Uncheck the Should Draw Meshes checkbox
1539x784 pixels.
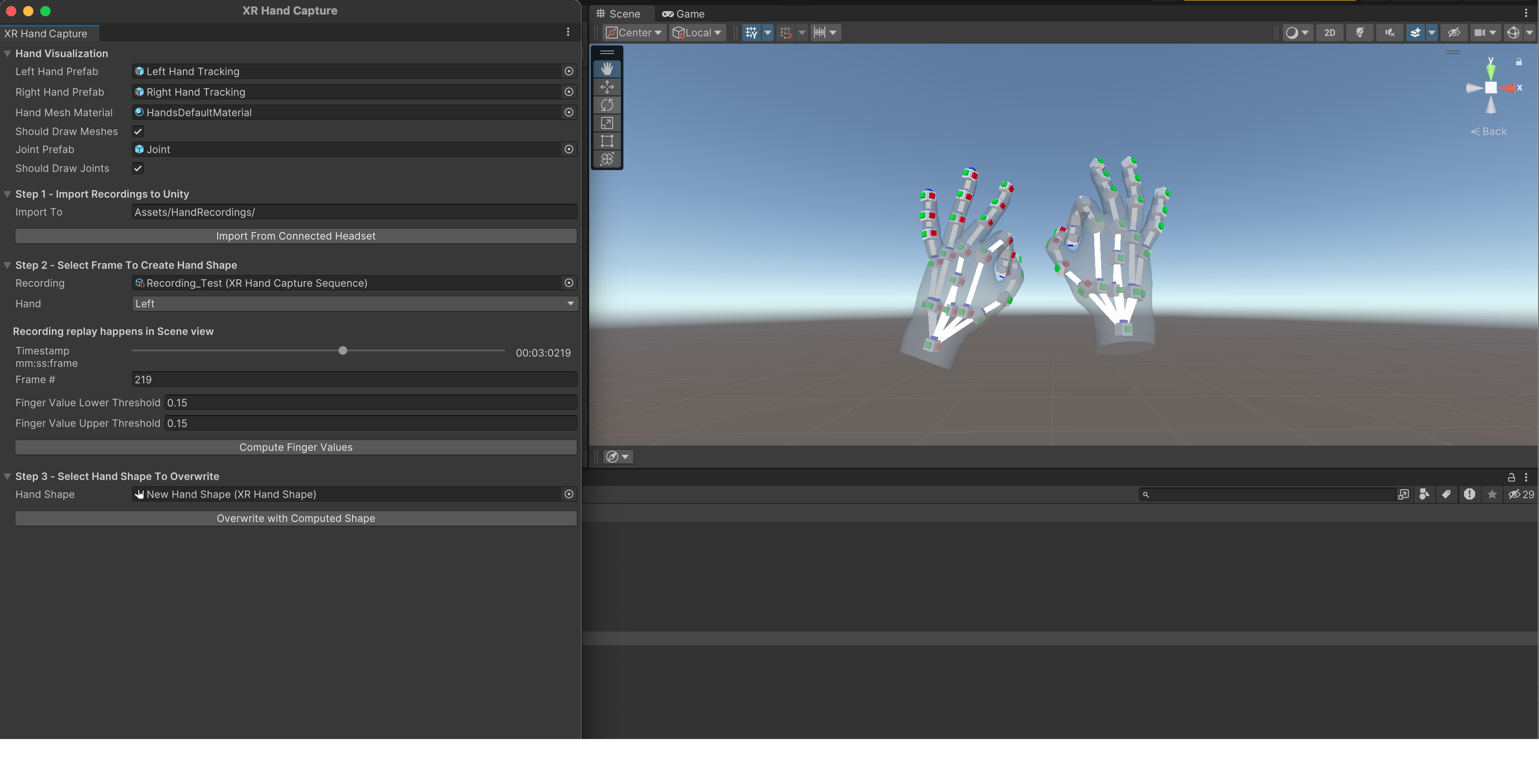click(x=138, y=132)
